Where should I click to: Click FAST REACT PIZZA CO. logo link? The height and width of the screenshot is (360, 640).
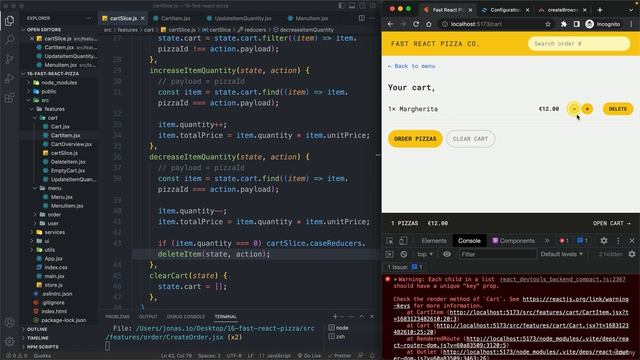pyautogui.click(x=435, y=44)
